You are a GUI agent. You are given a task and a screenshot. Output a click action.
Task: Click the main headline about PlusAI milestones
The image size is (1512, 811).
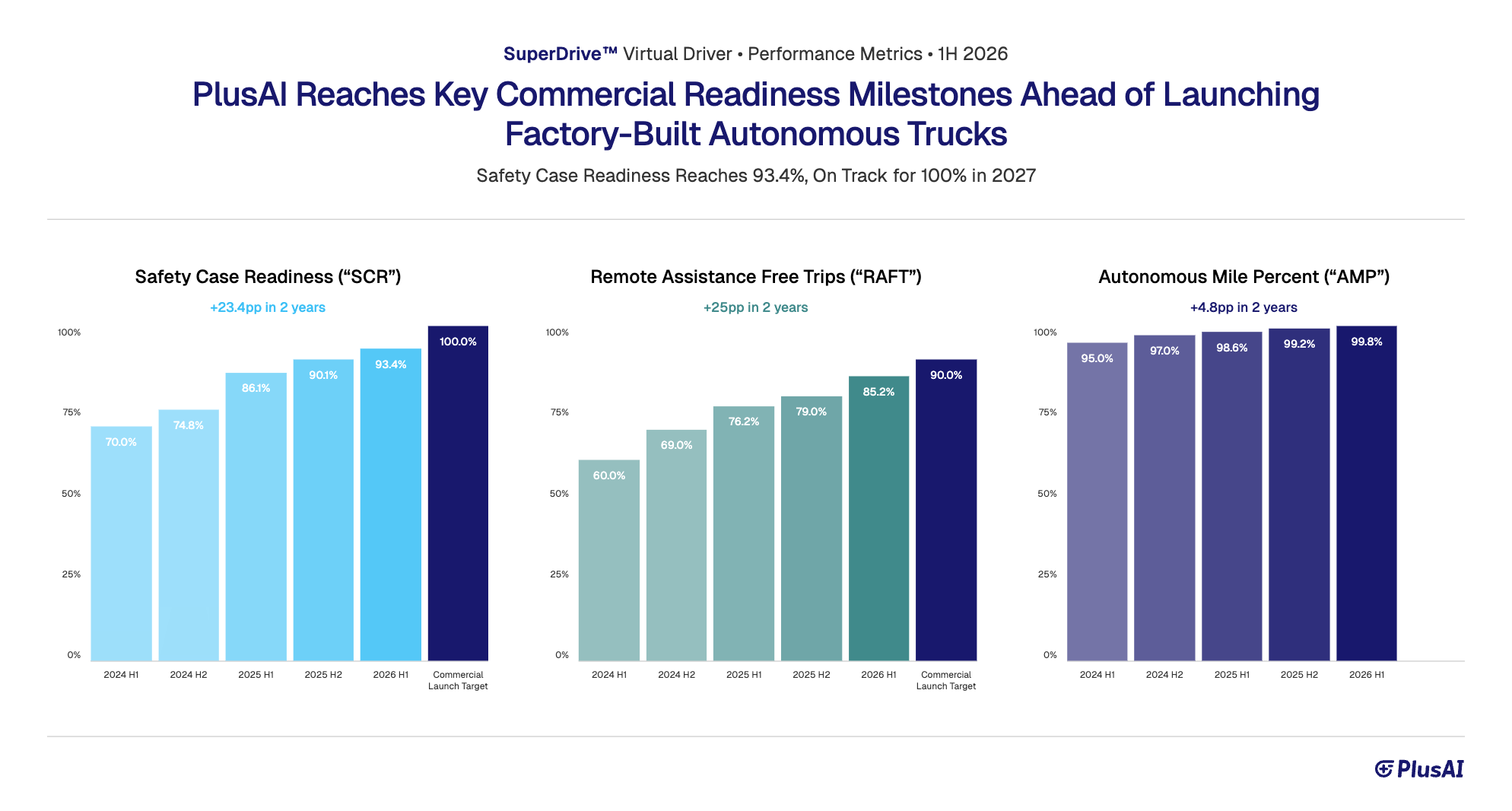click(x=756, y=114)
